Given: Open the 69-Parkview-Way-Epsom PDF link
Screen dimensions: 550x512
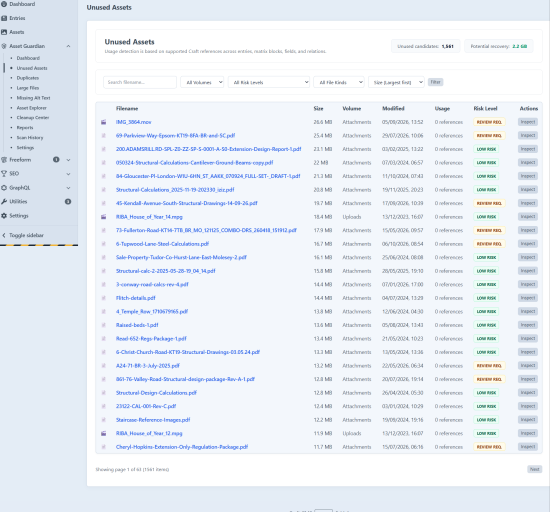Looking at the screenshot, I should tap(175, 136).
